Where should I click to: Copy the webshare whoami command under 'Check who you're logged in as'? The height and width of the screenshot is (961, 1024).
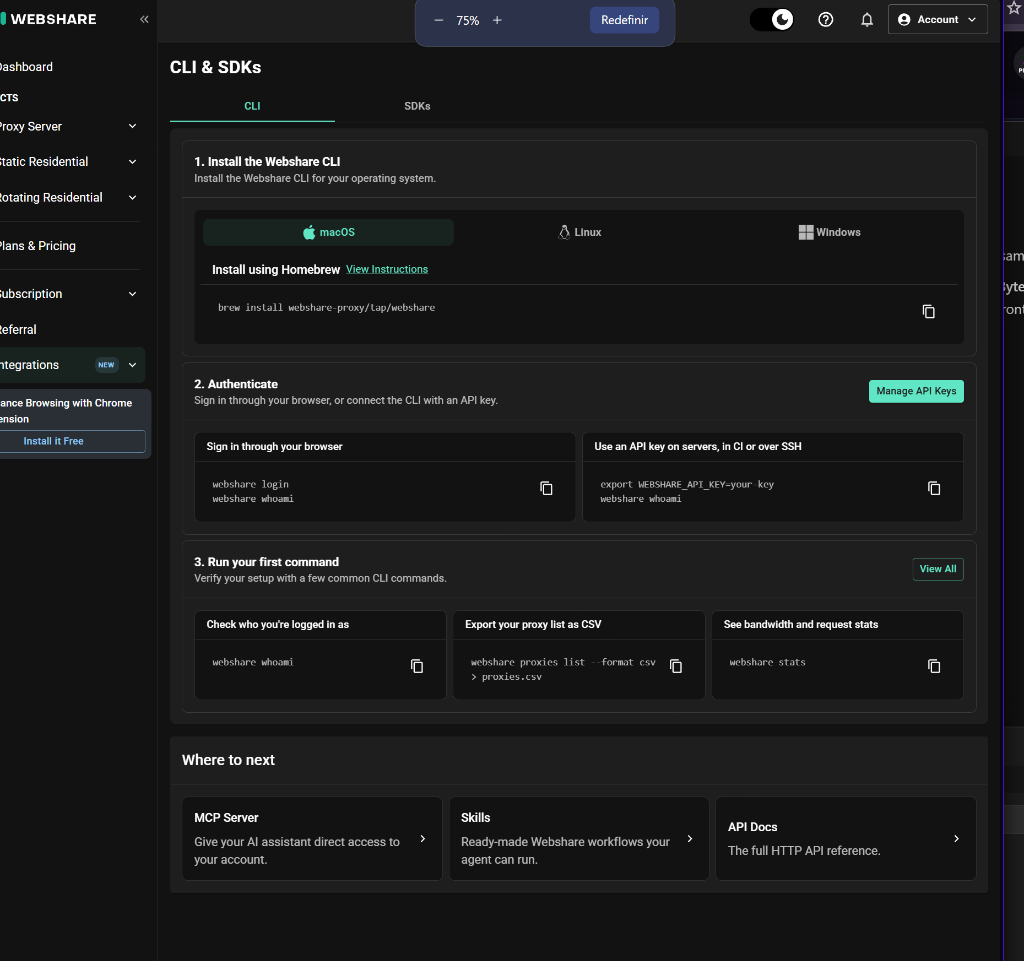point(417,666)
